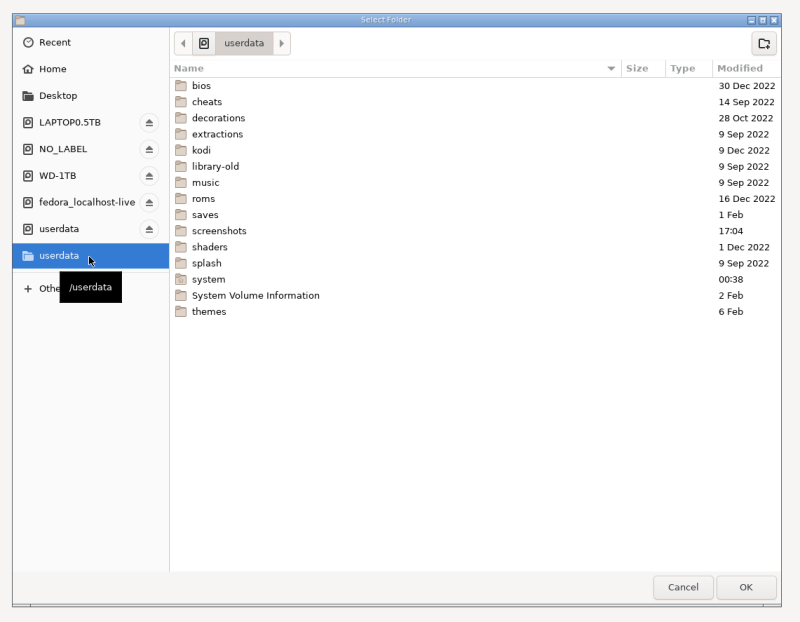Select the cheats folder
Image resolution: width=800 pixels, height=622 pixels.
coord(474,102)
